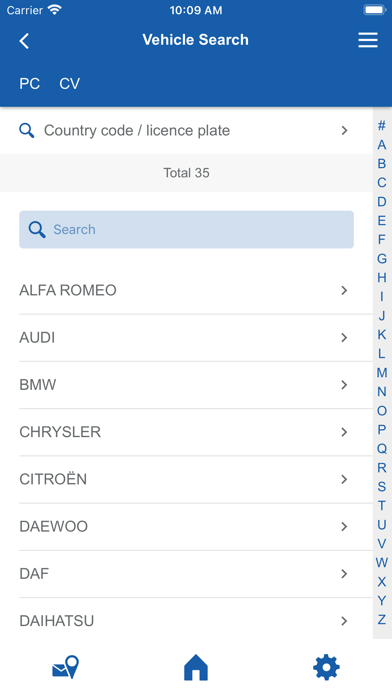
Task: Expand the BMW row chevron
Action: click(x=344, y=385)
